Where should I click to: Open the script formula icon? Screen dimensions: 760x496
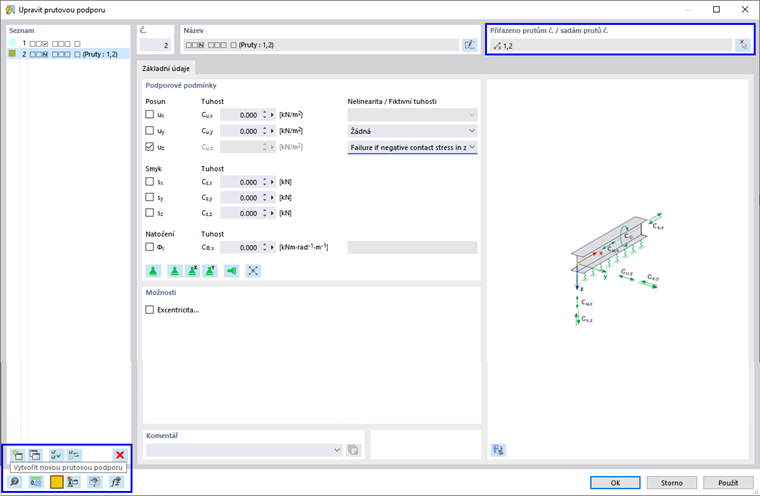[x=116, y=482]
